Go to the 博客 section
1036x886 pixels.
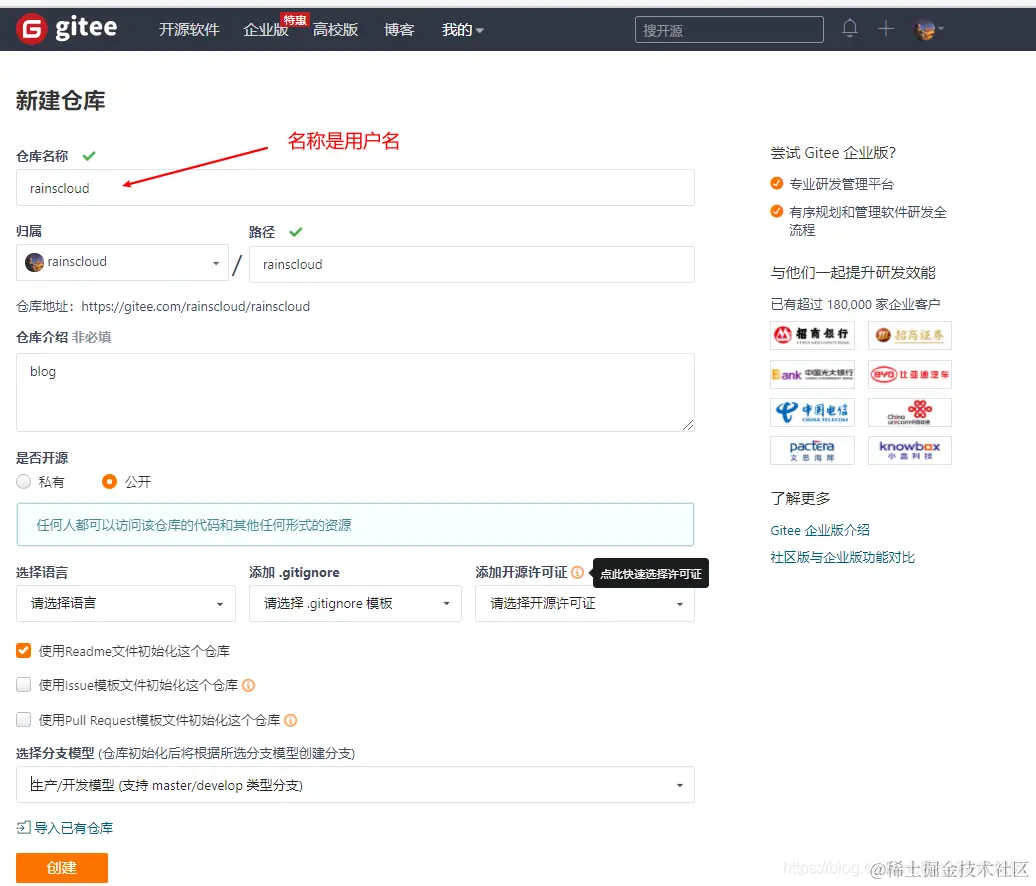tap(399, 29)
